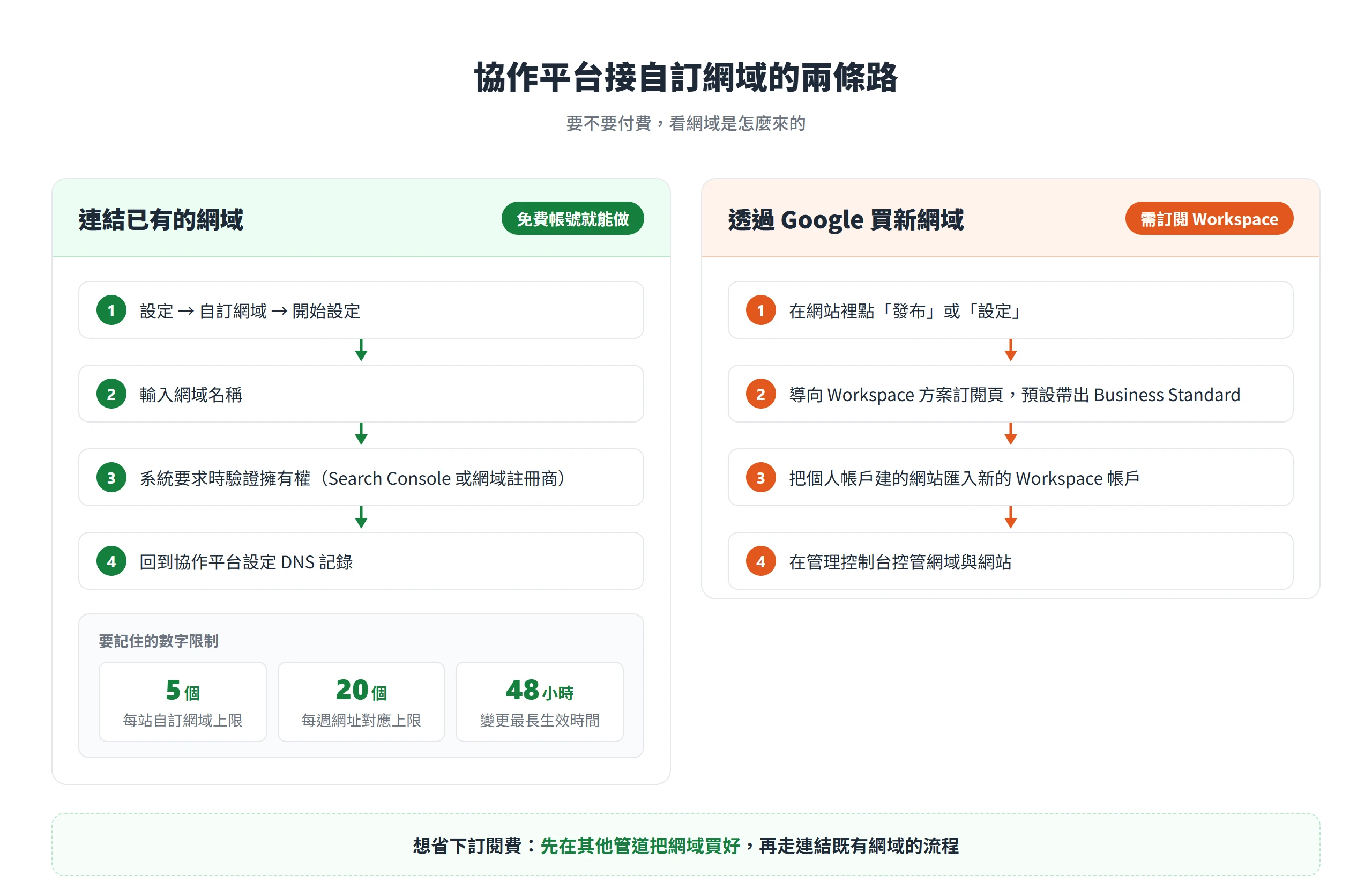
Task: Click the text 再走連結既有網域的流程
Action: click(x=859, y=846)
